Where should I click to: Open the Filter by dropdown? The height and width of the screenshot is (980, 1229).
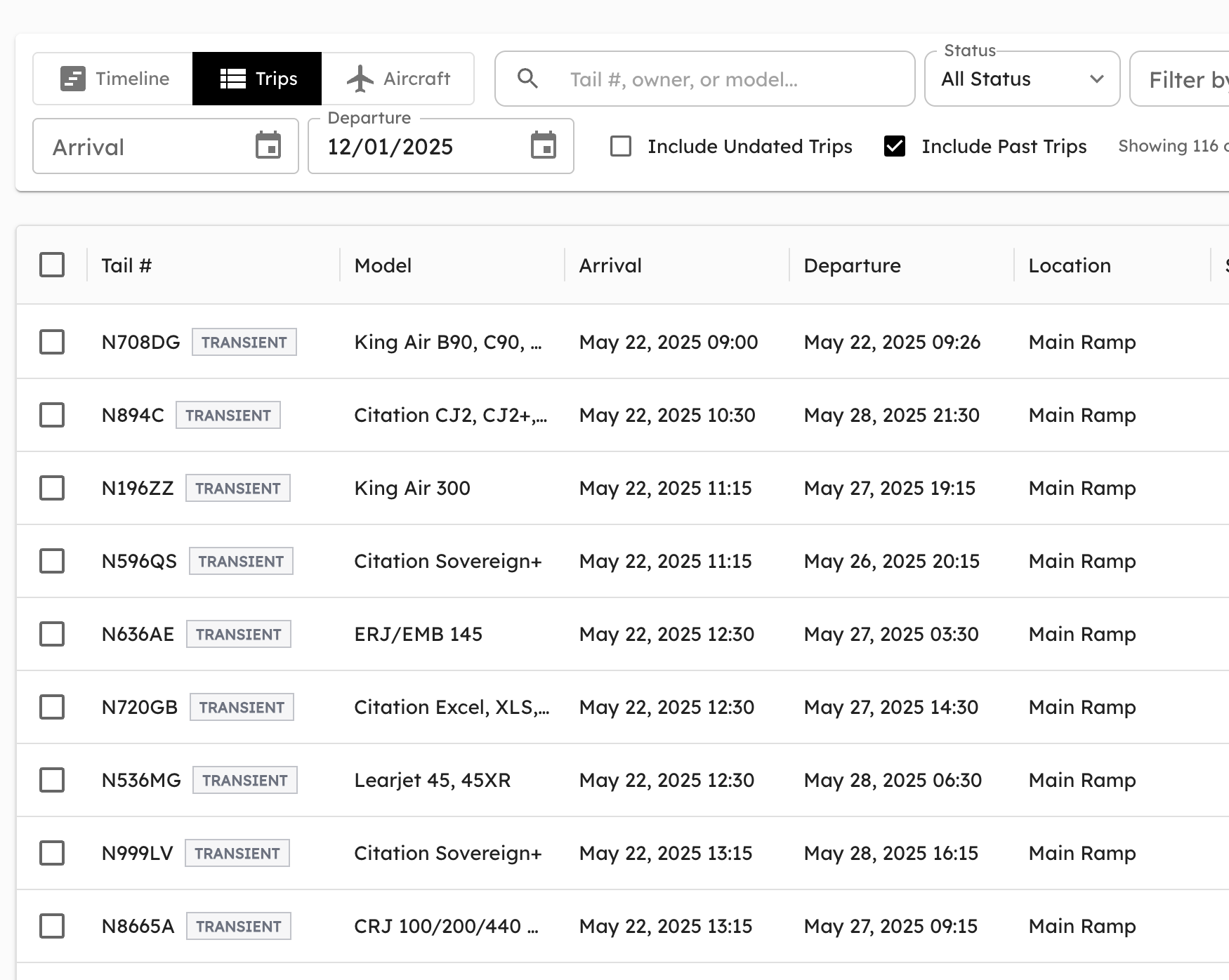click(1180, 79)
